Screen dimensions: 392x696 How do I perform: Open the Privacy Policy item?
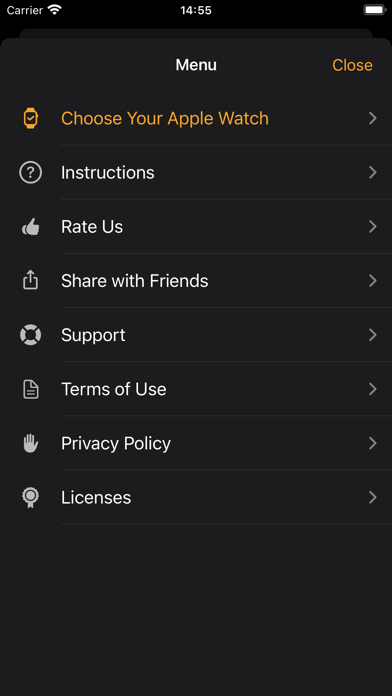pyautogui.click(x=196, y=443)
